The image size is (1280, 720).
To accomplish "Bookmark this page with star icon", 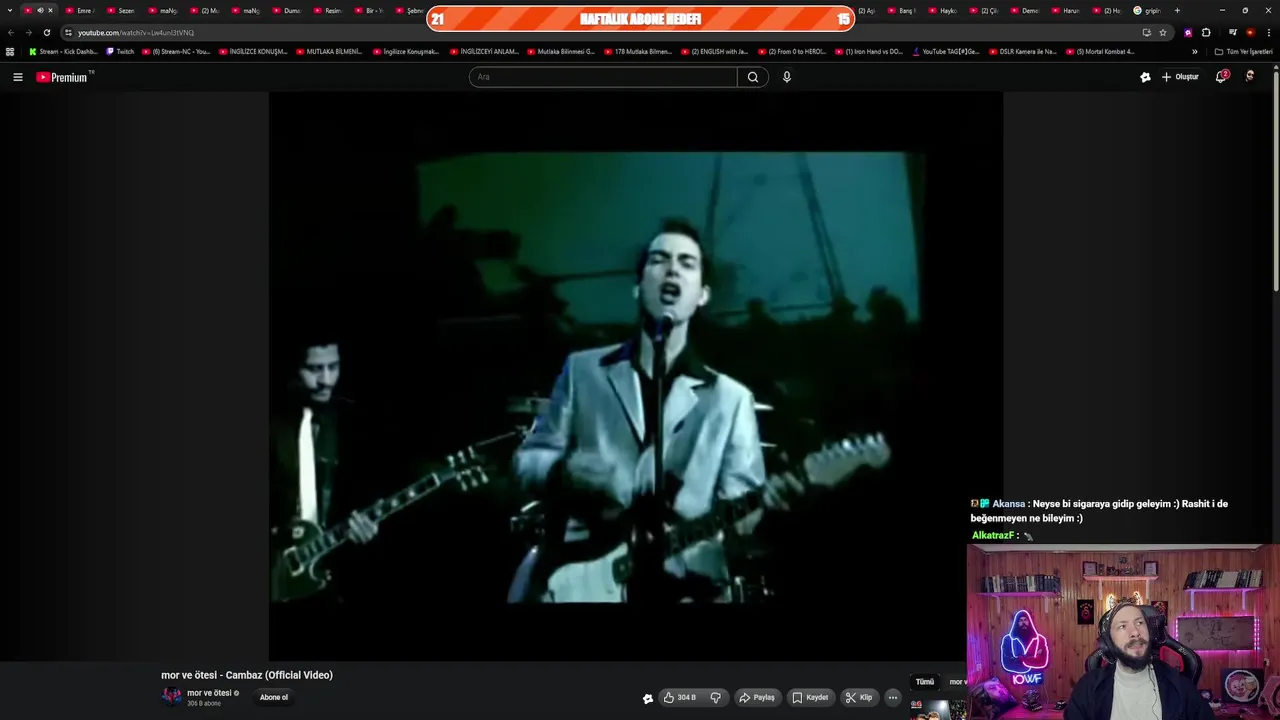I will pyautogui.click(x=1163, y=32).
